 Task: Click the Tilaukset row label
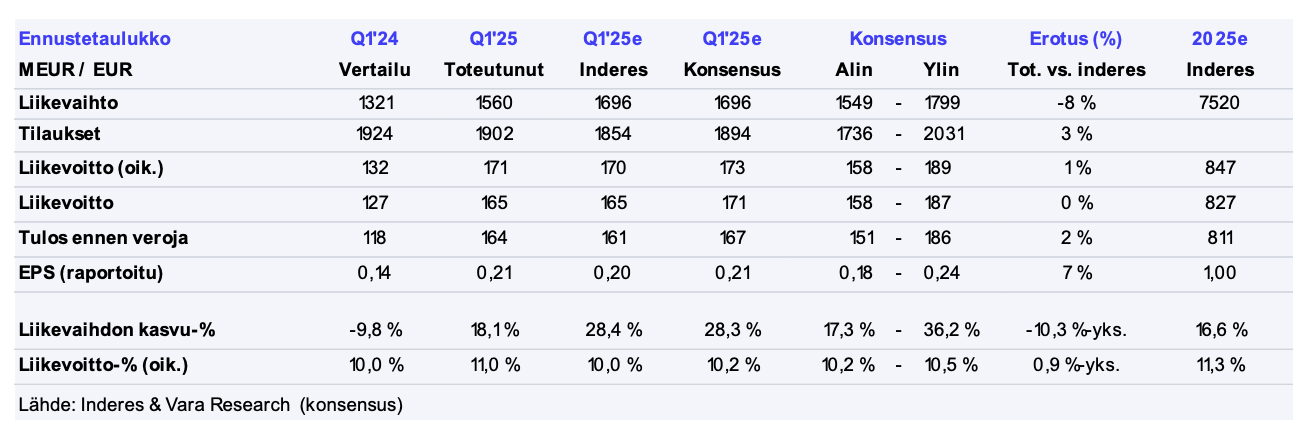[59, 133]
